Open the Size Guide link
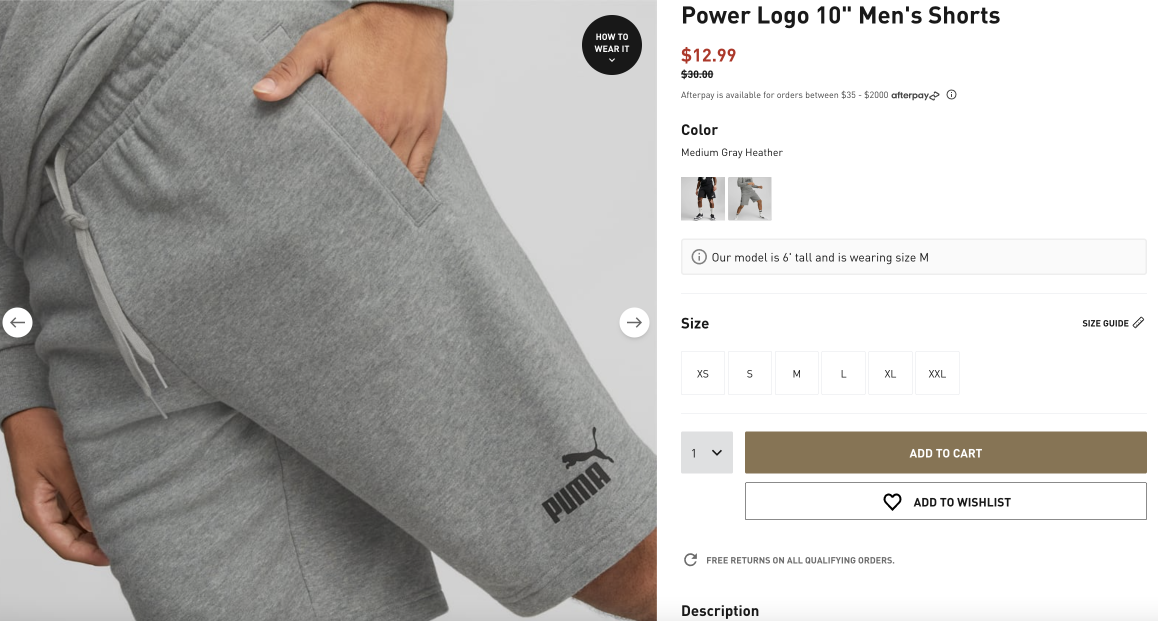The height and width of the screenshot is (621, 1158). 1113,323
